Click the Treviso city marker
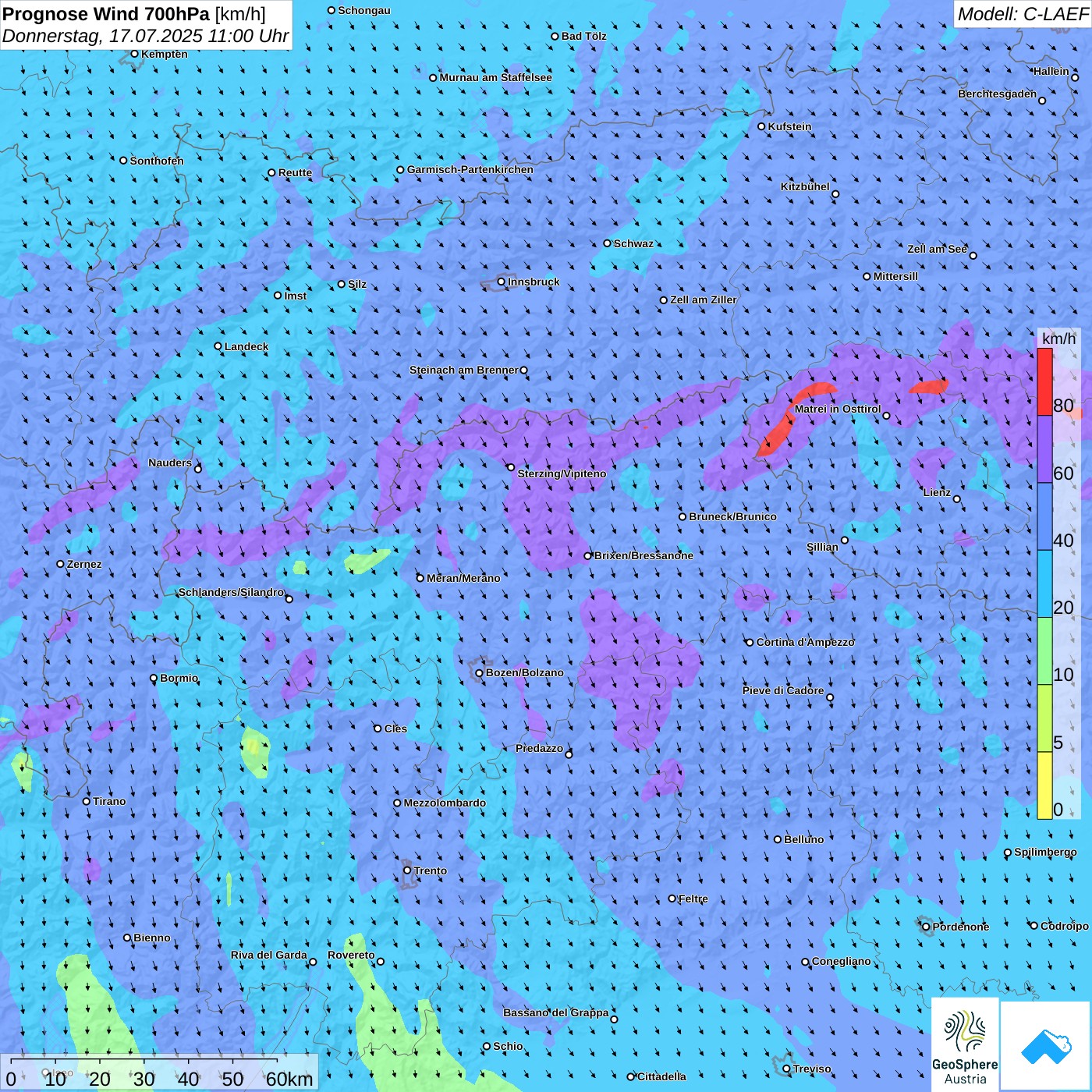Viewport: 1092px width, 1092px height. coord(787,1069)
